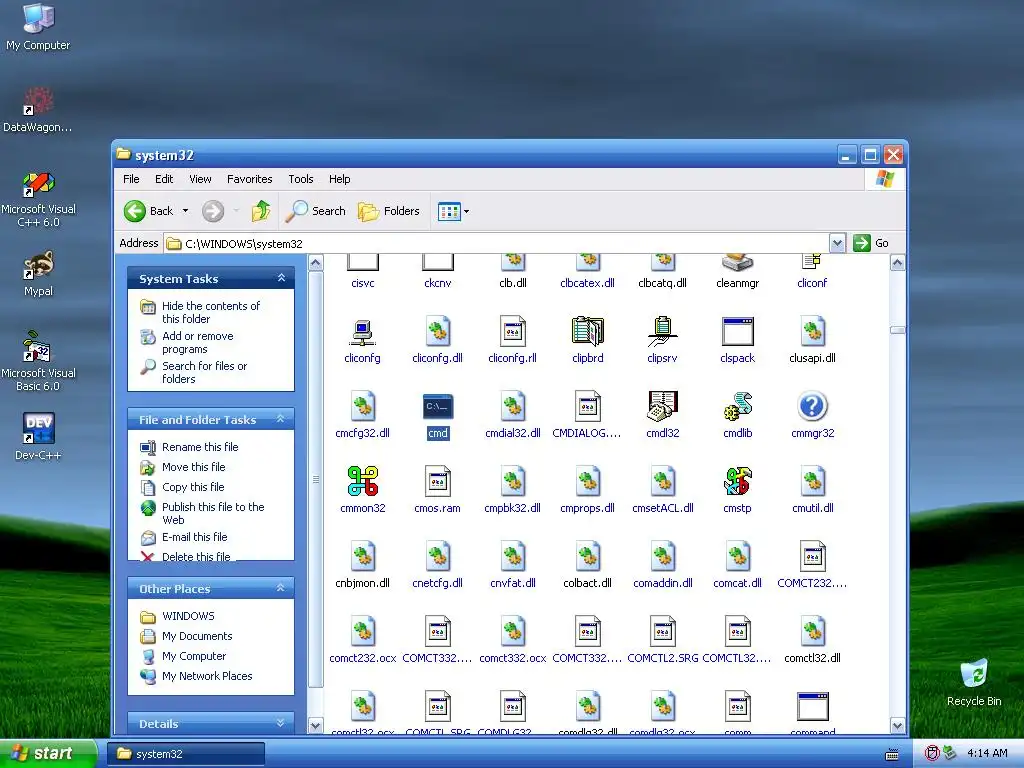The height and width of the screenshot is (768, 1024).
Task: Select the cmd command prompt file
Action: click(x=438, y=415)
